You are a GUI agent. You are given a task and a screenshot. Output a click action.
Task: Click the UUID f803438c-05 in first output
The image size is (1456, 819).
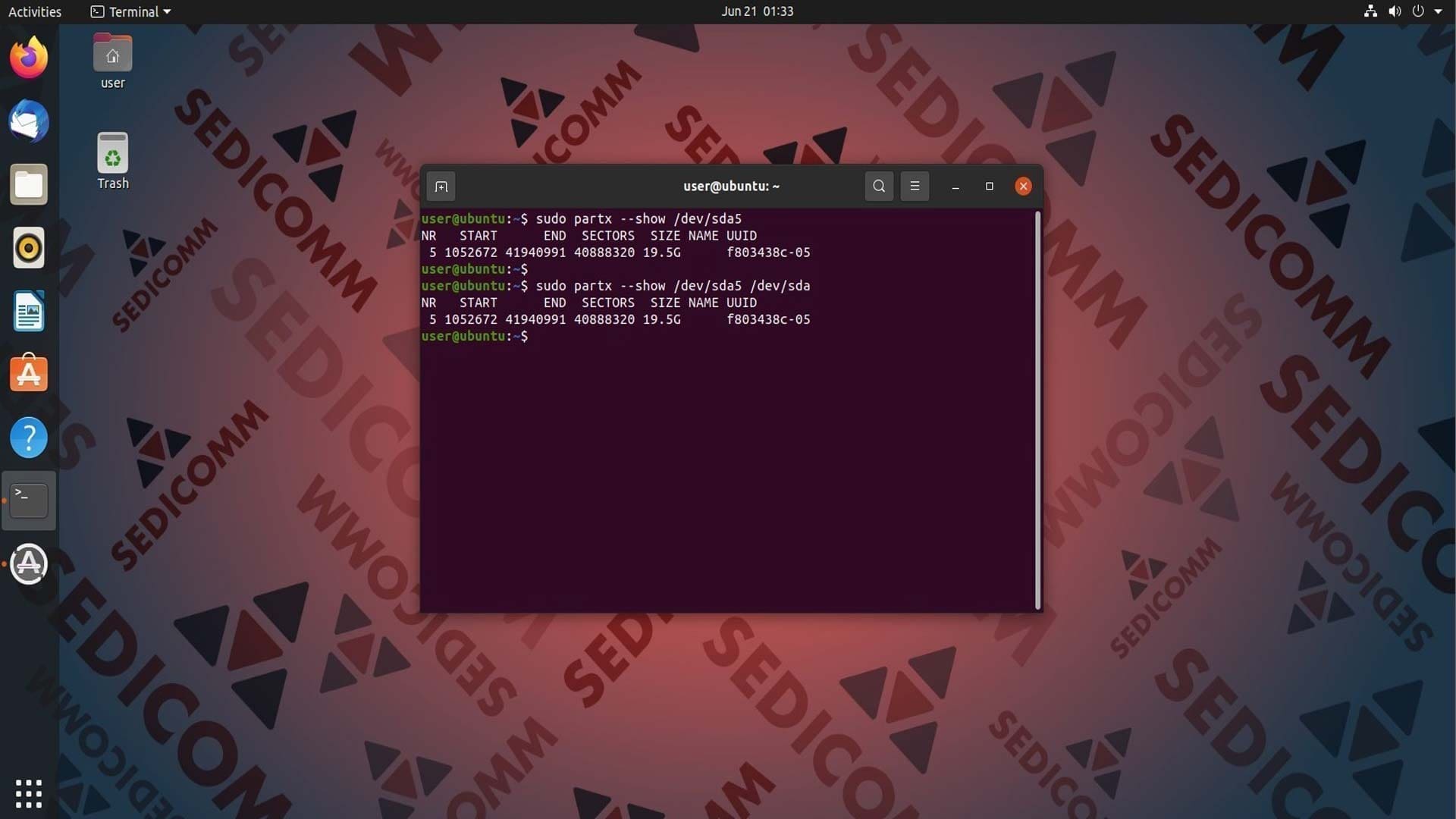(768, 253)
